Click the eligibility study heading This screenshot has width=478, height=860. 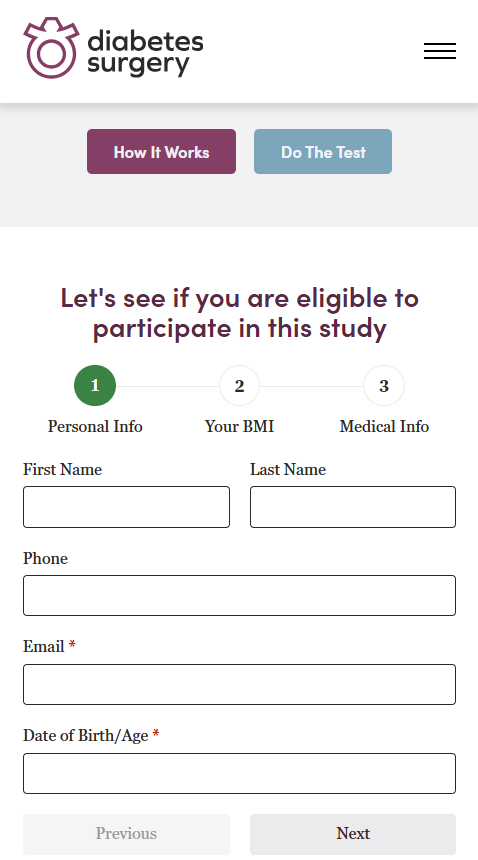pos(240,313)
